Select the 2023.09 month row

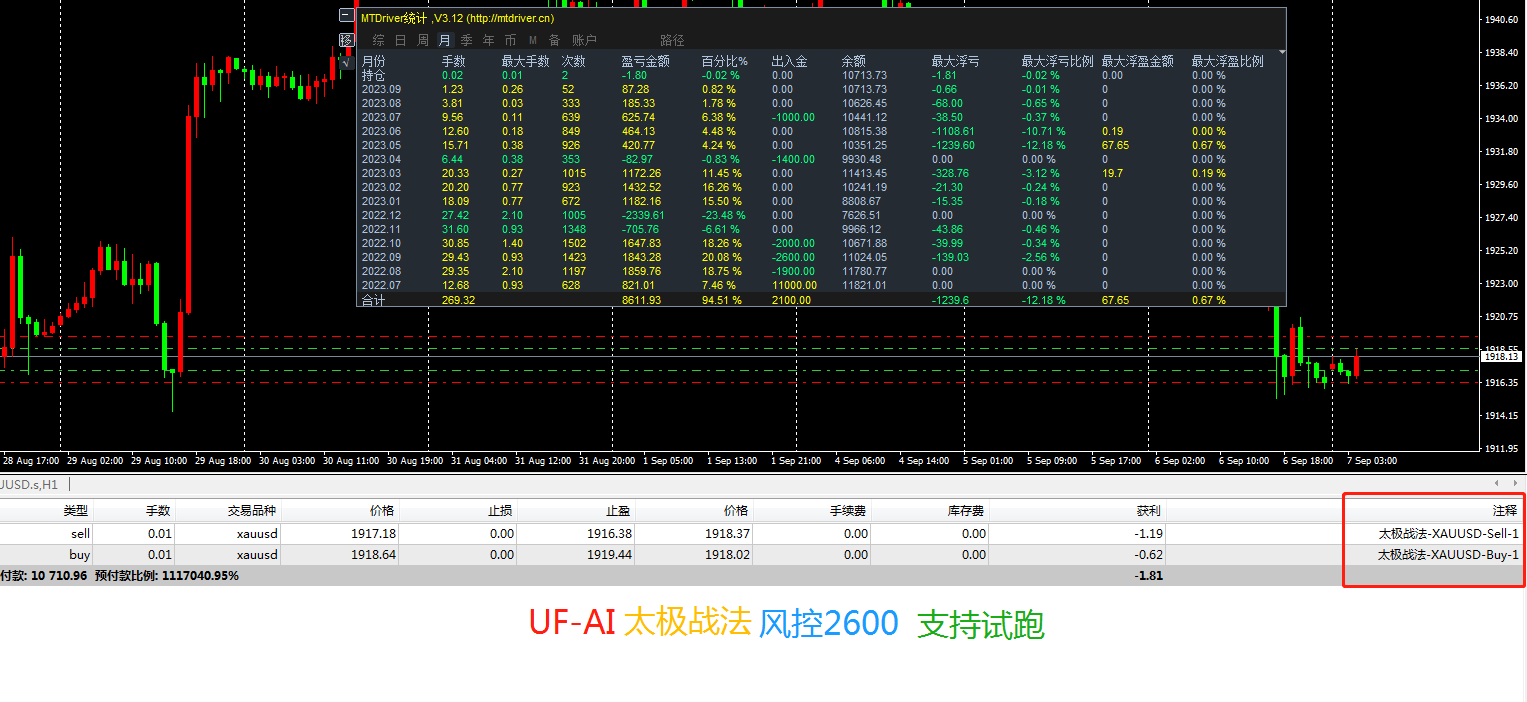point(821,89)
